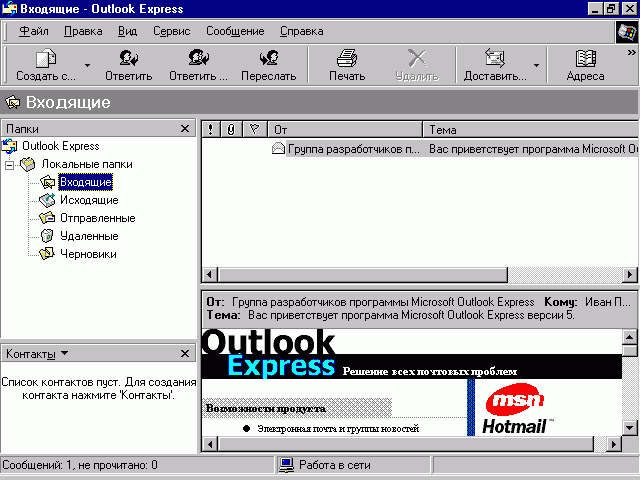The image size is (640, 480).
Task: Click the Создать сообщение toolbar icon
Action: tap(46, 58)
